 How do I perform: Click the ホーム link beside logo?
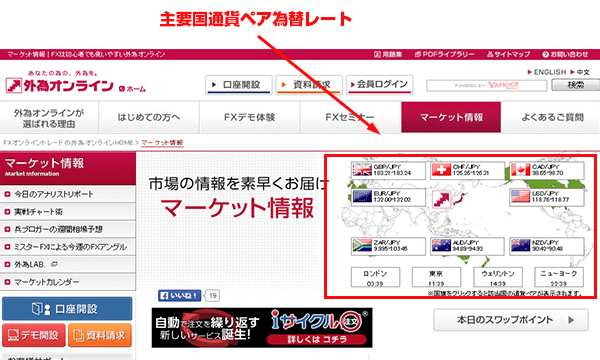click(x=132, y=89)
